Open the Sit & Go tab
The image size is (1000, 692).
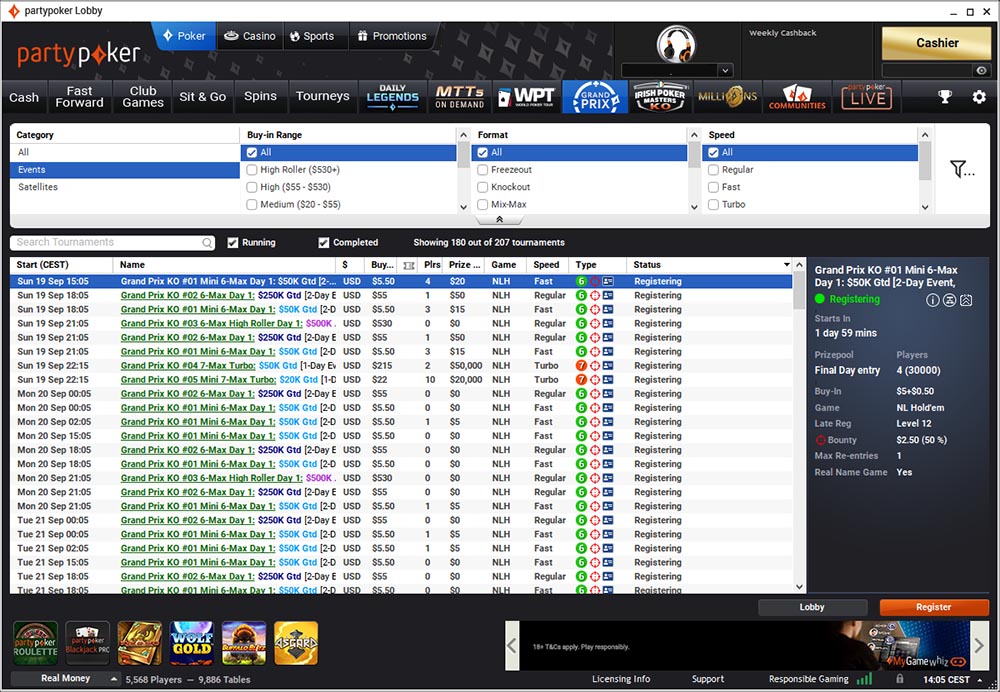coord(202,97)
